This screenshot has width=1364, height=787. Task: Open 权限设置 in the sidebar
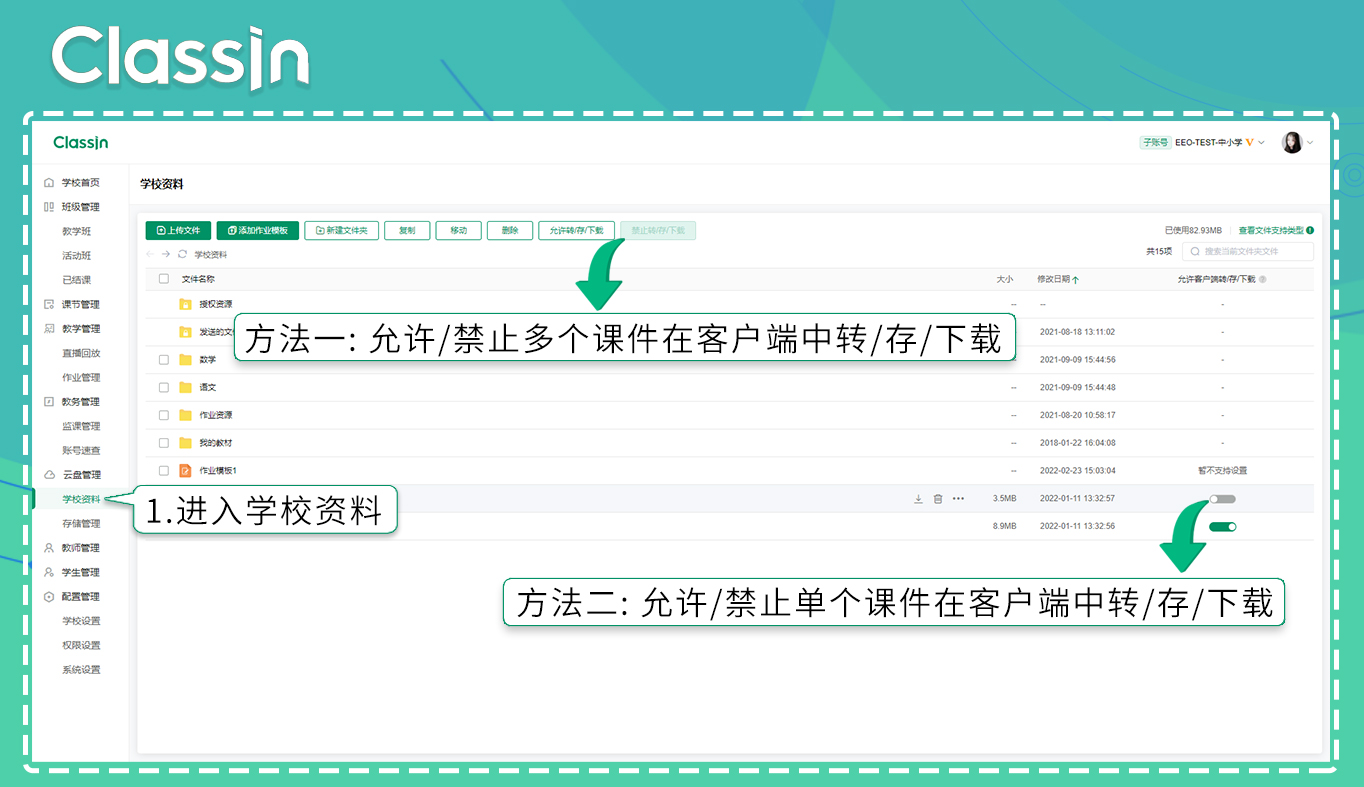(x=81, y=646)
